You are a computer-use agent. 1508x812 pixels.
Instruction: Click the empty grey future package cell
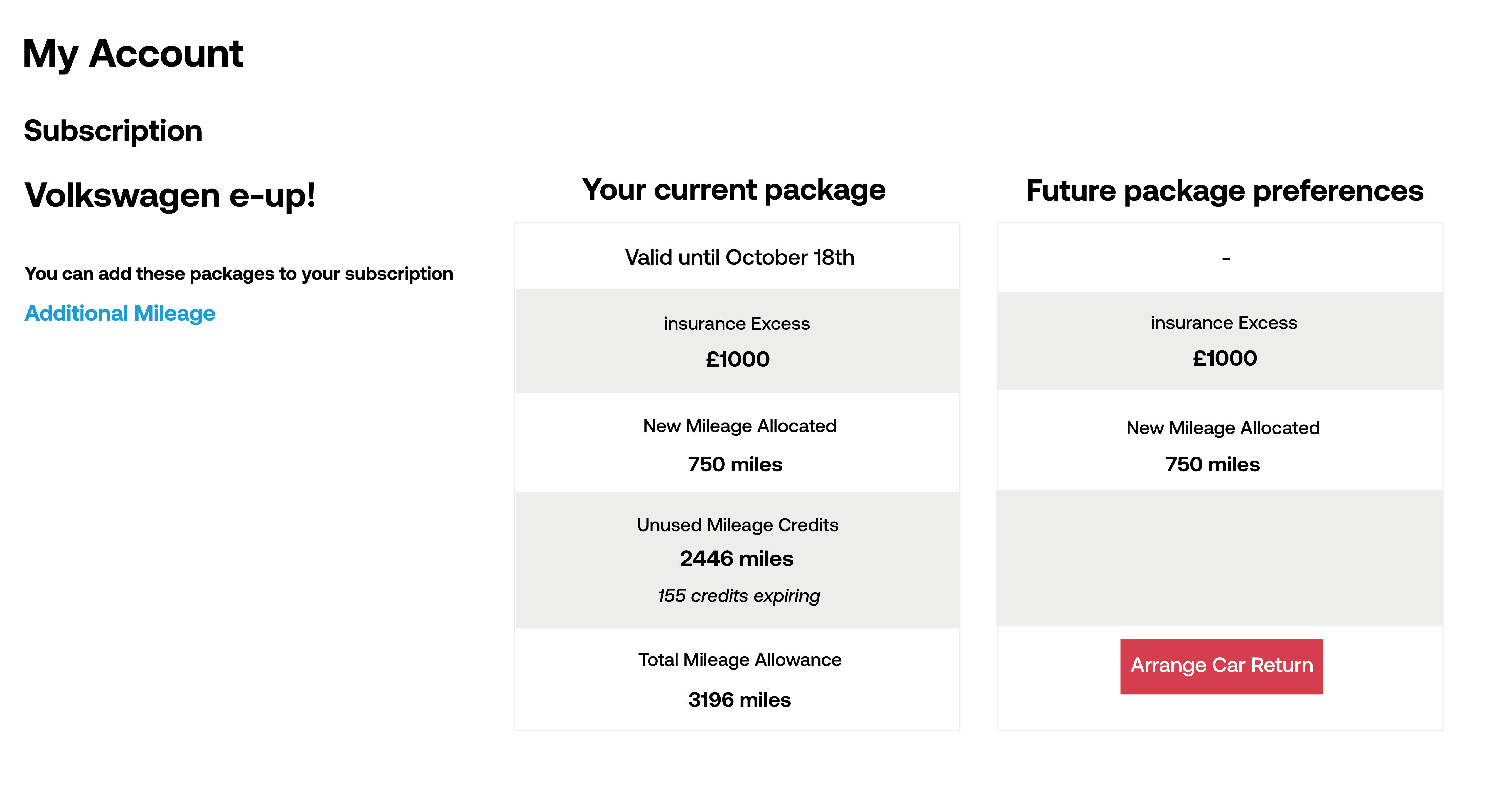(x=1220, y=557)
